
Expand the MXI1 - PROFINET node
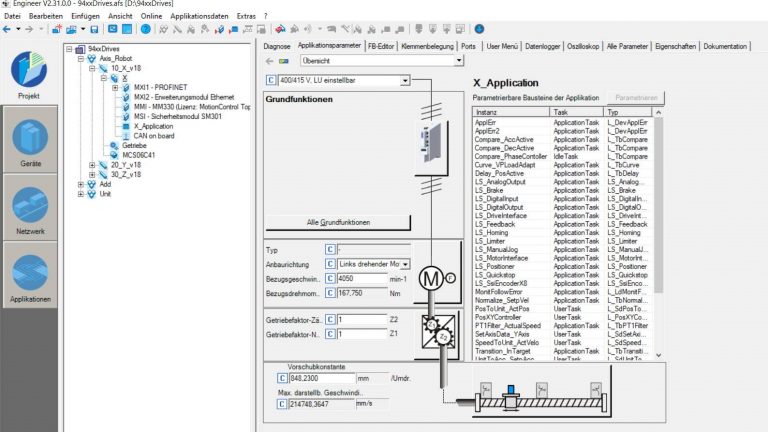pyautogui.click(x=115, y=88)
